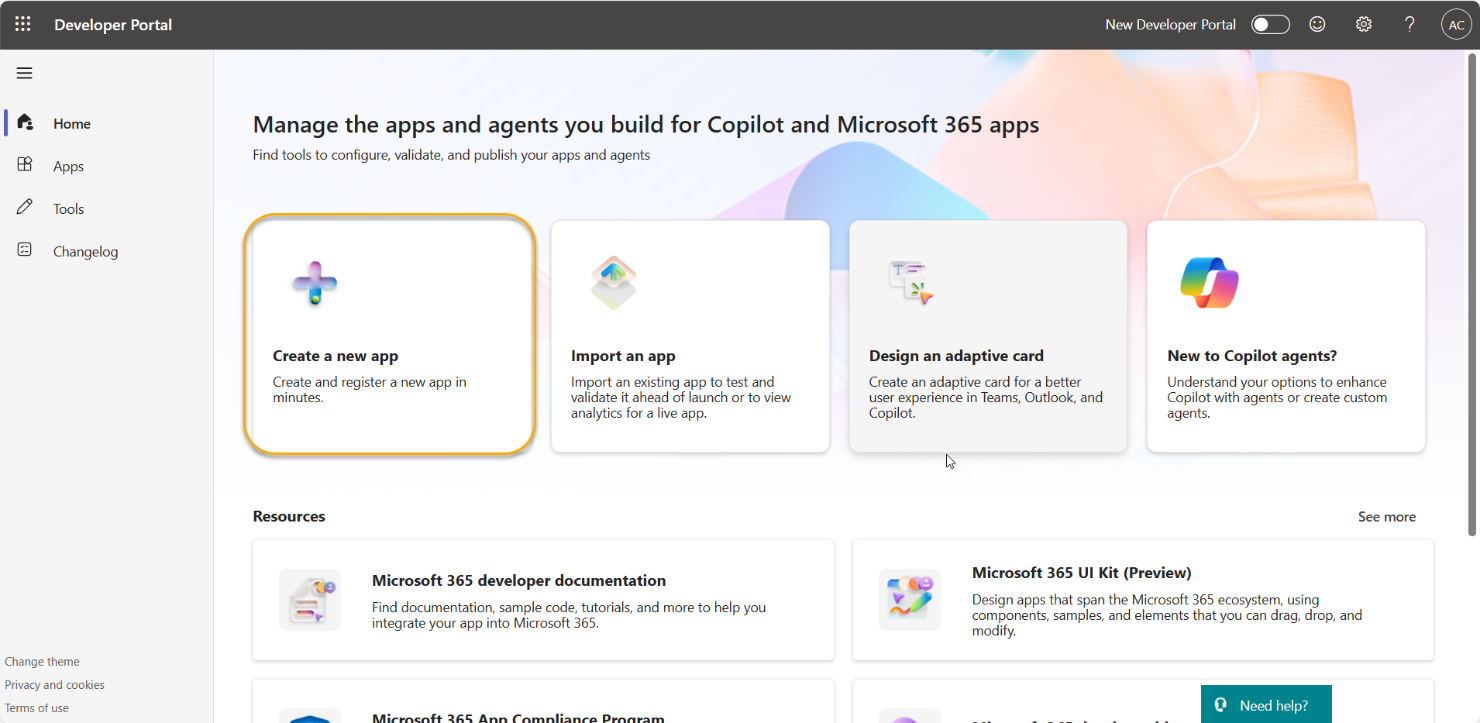Click the question mark help icon

(x=1409, y=24)
